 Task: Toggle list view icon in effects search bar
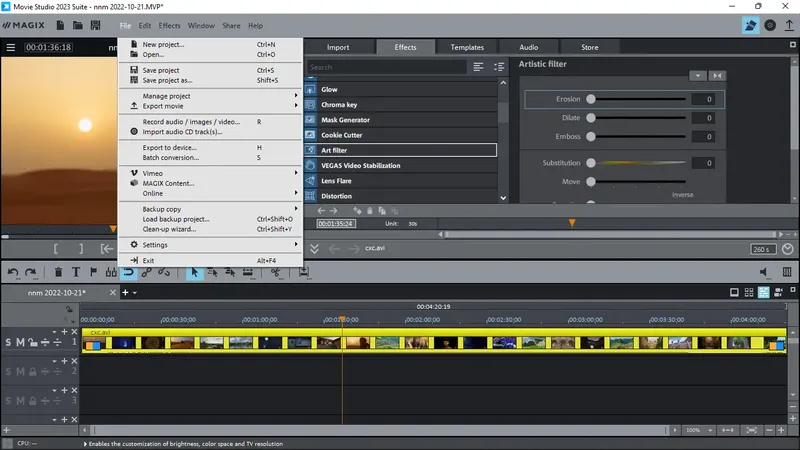[x=478, y=67]
